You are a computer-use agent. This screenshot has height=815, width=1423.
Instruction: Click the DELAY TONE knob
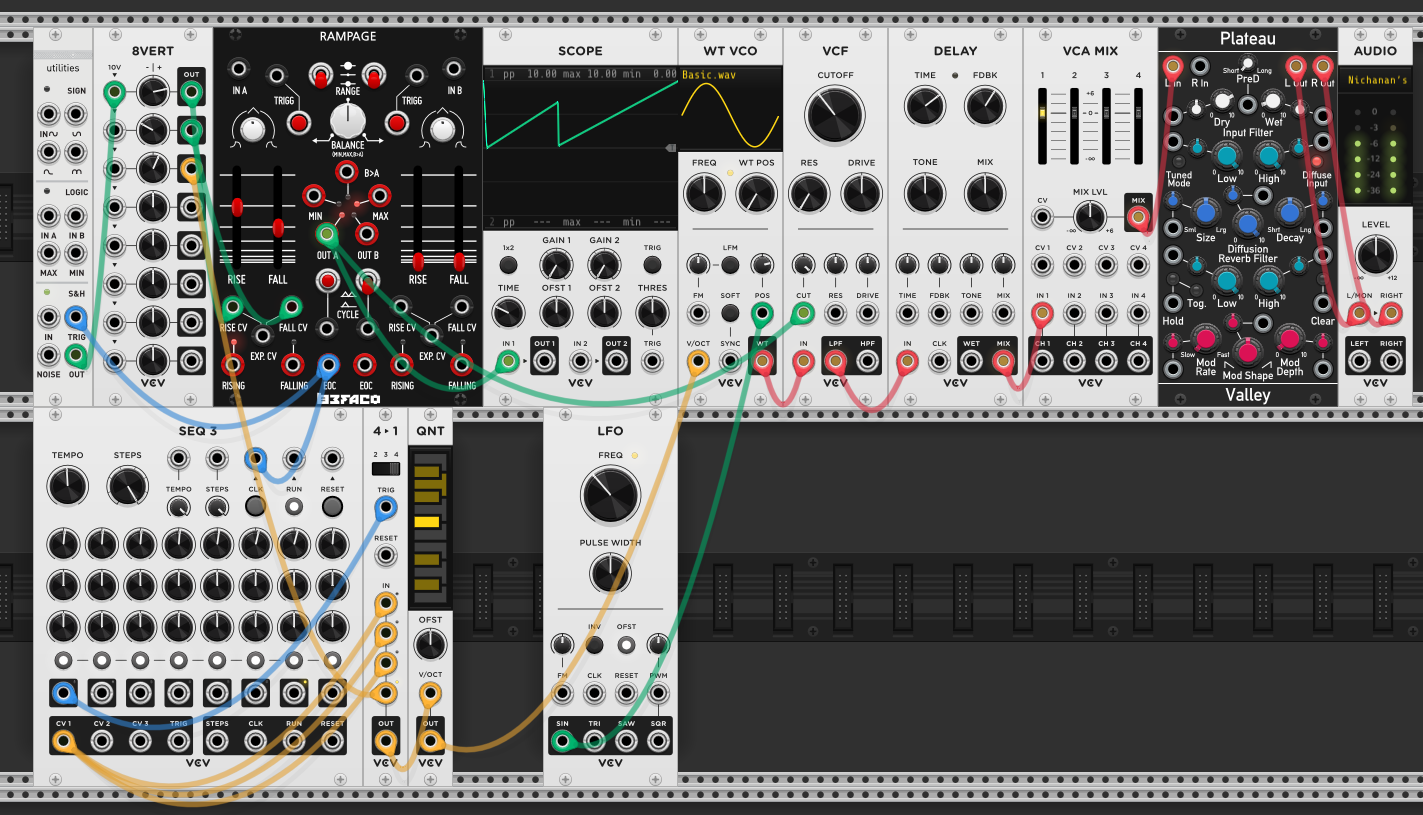click(x=925, y=194)
